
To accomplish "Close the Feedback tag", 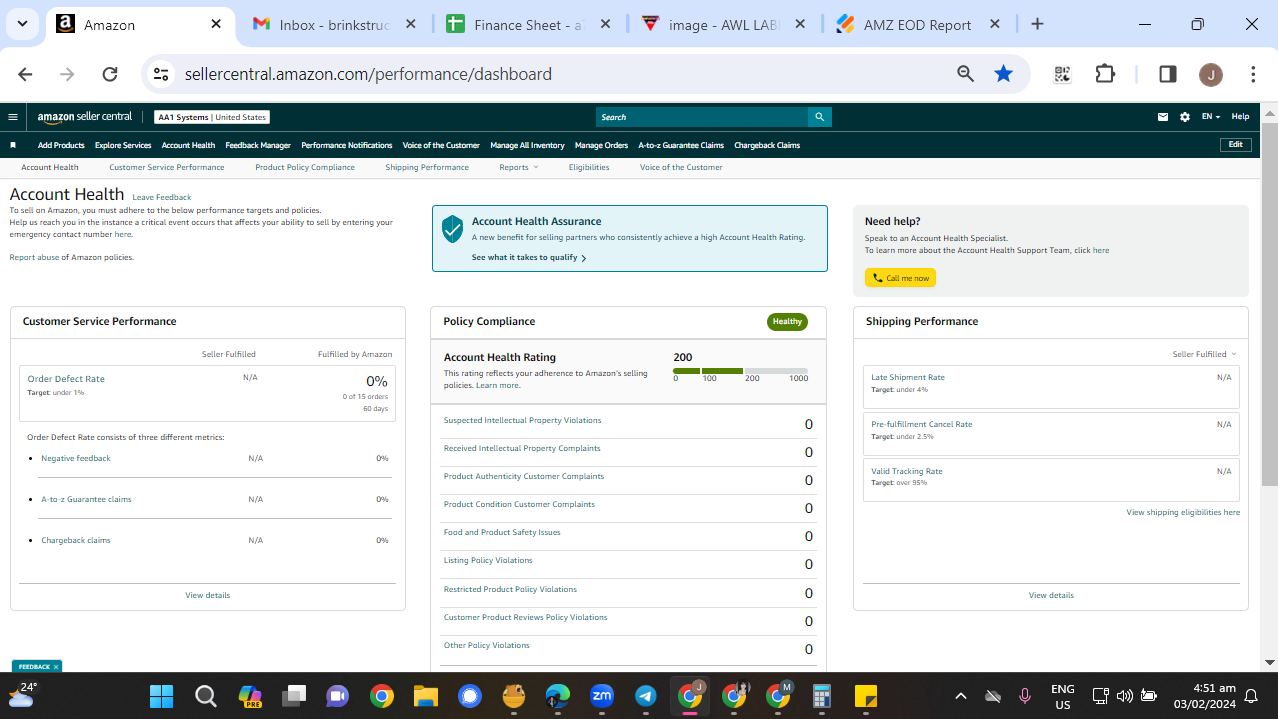I will [56, 666].
